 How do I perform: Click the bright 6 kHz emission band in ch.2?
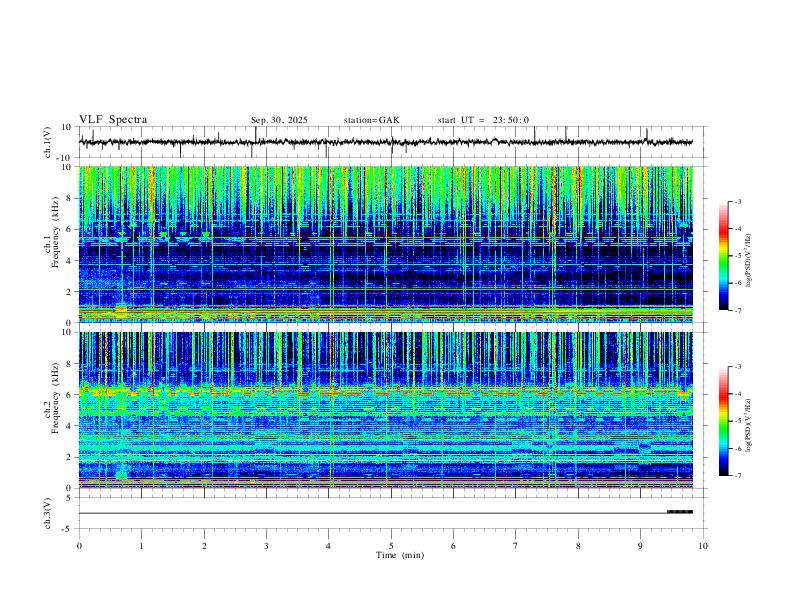(385, 391)
